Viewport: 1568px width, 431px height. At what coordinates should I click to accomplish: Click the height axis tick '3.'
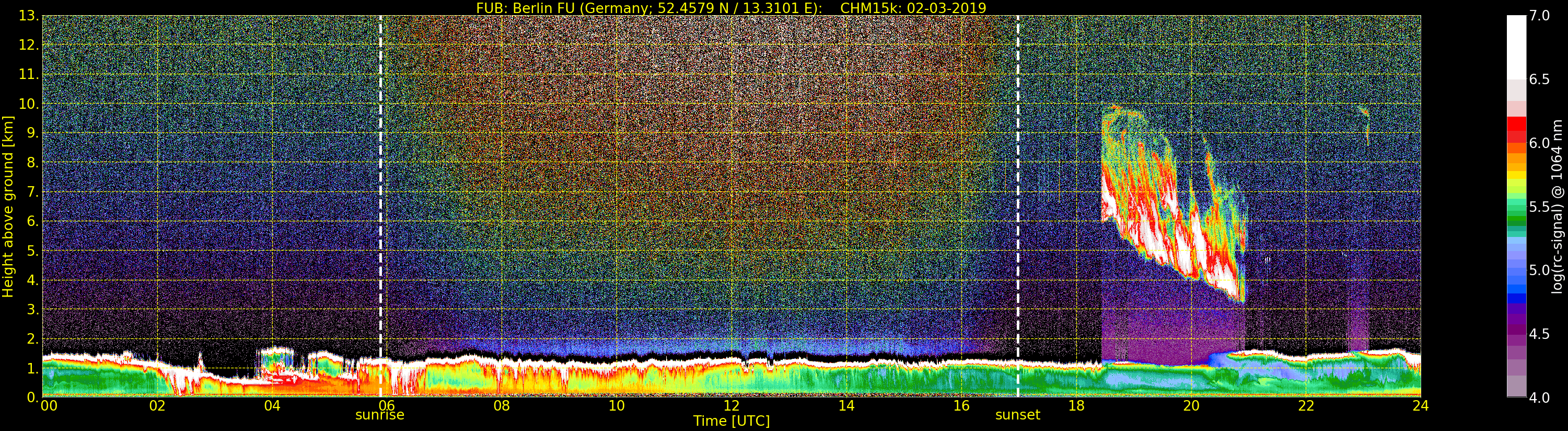pos(32,309)
